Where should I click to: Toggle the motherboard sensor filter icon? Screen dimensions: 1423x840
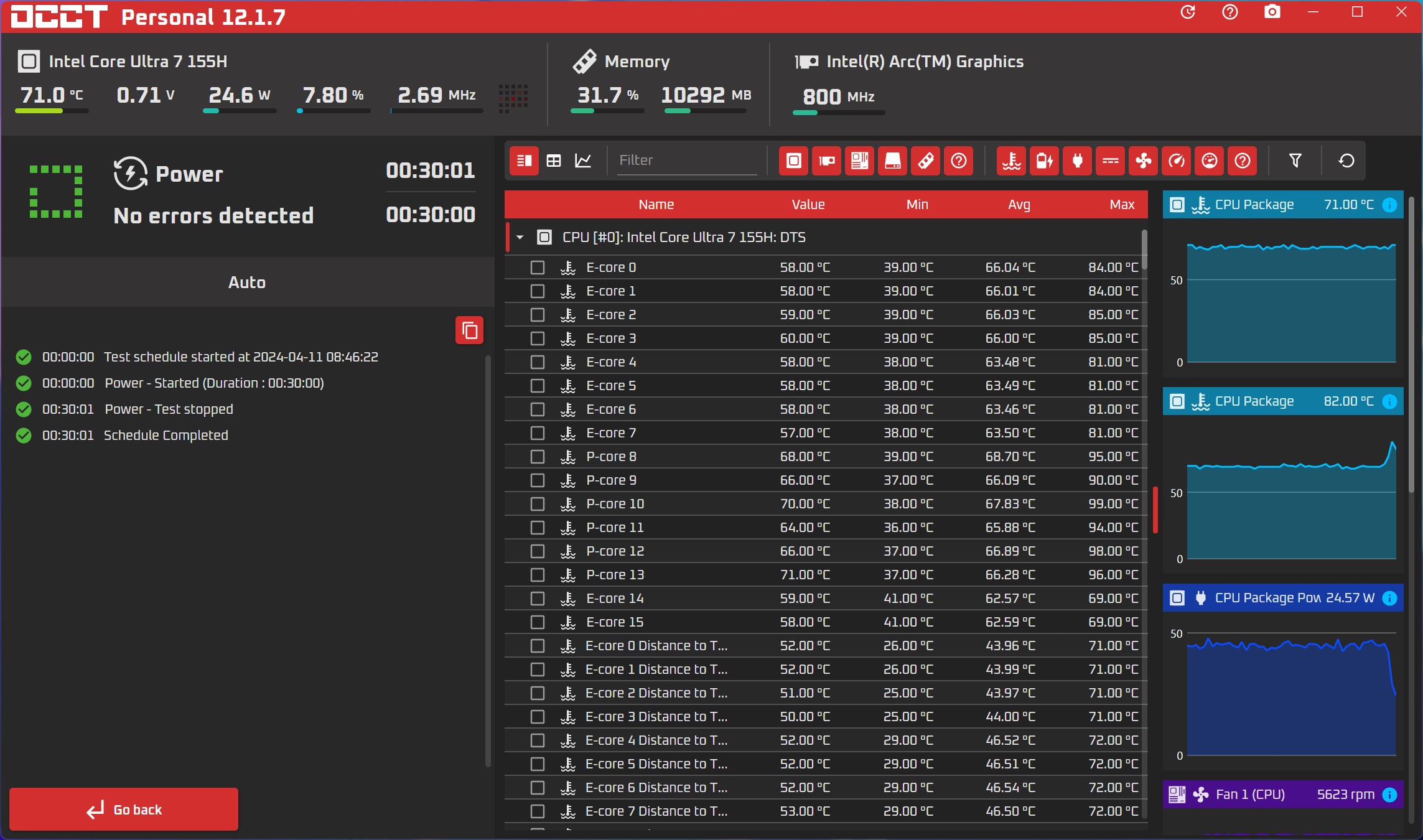(x=860, y=161)
